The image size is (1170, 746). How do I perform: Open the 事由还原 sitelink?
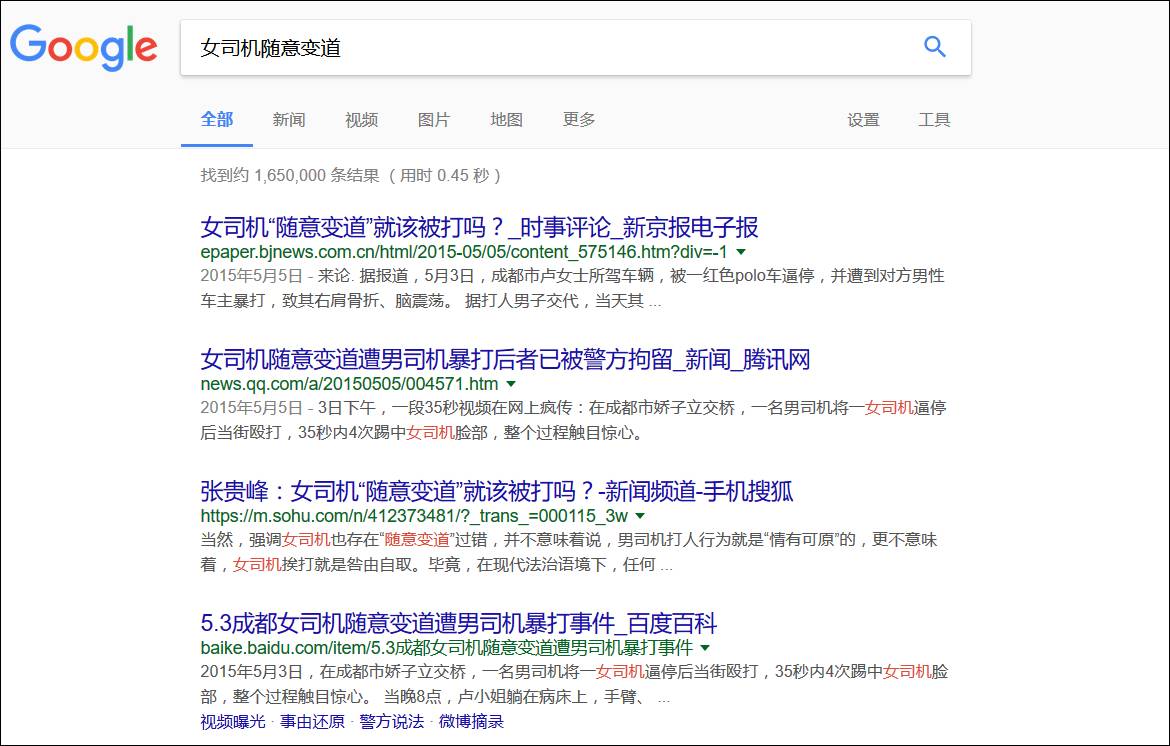(x=312, y=721)
